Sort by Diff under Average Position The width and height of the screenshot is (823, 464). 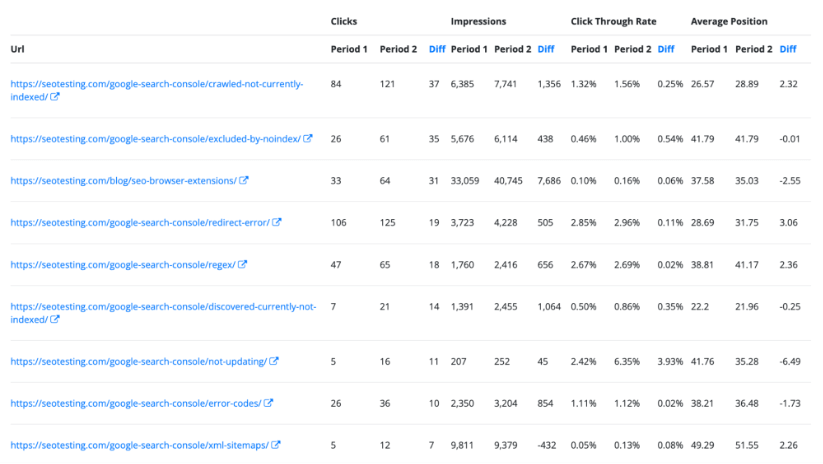[788, 49]
